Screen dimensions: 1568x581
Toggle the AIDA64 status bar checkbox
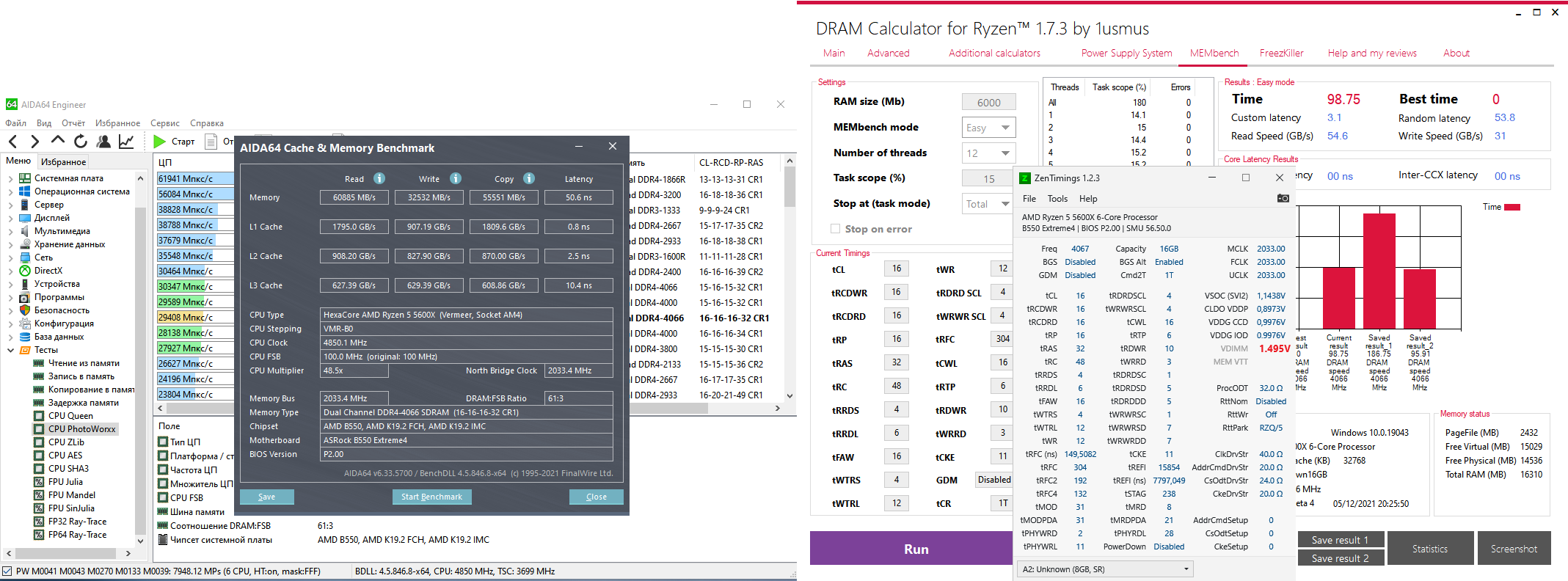click(7, 571)
